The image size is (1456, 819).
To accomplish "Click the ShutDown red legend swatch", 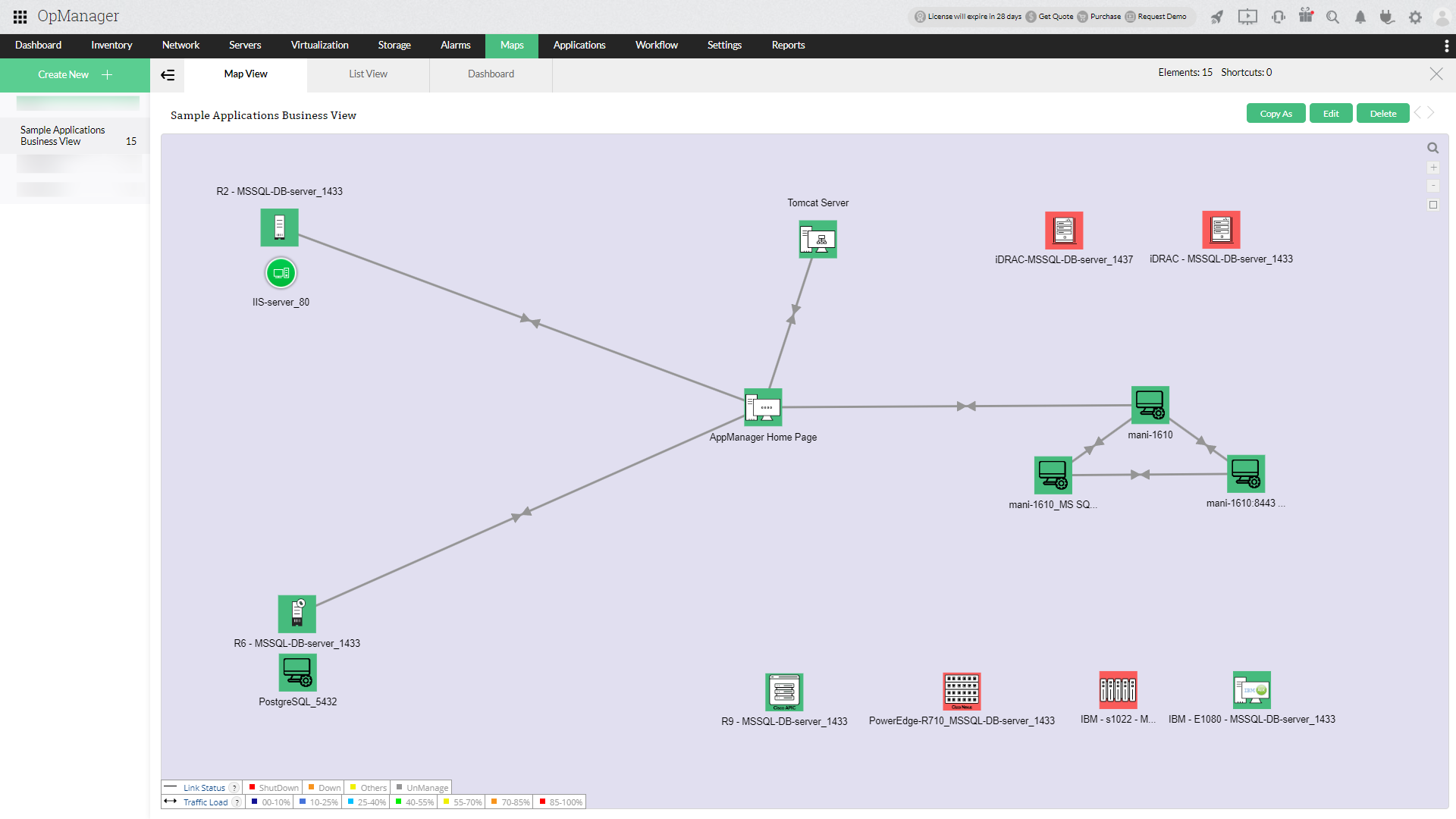I will tap(252, 787).
